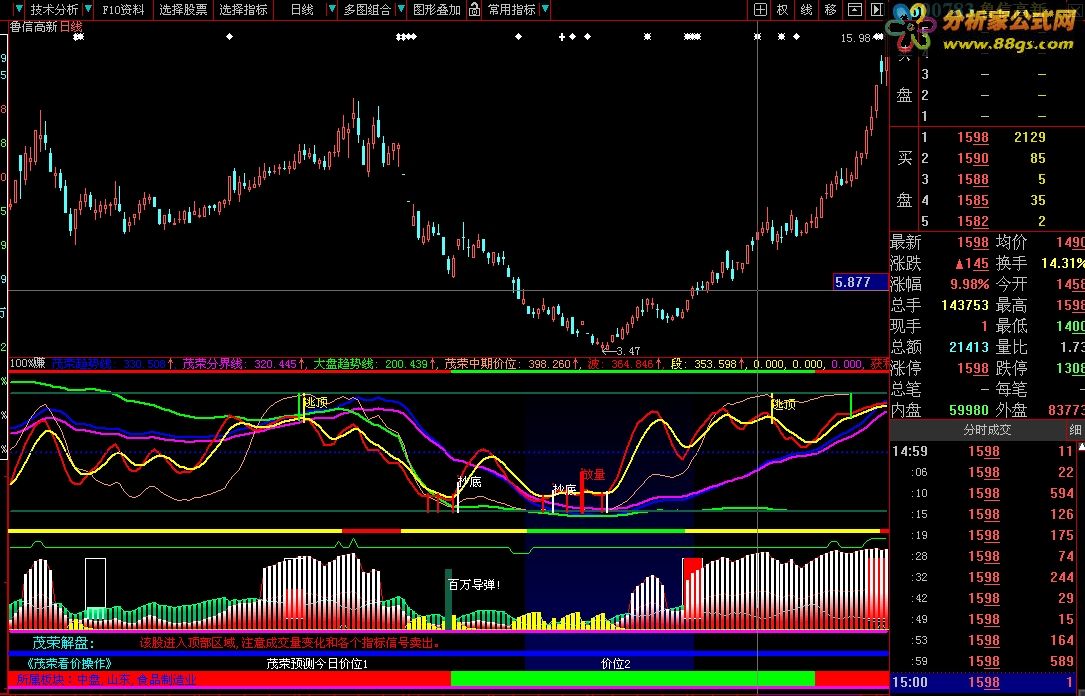Image resolution: width=1085 pixels, height=696 pixels.
Task: Click the 分时成交 panel header
Action: pyautogui.click(x=987, y=430)
